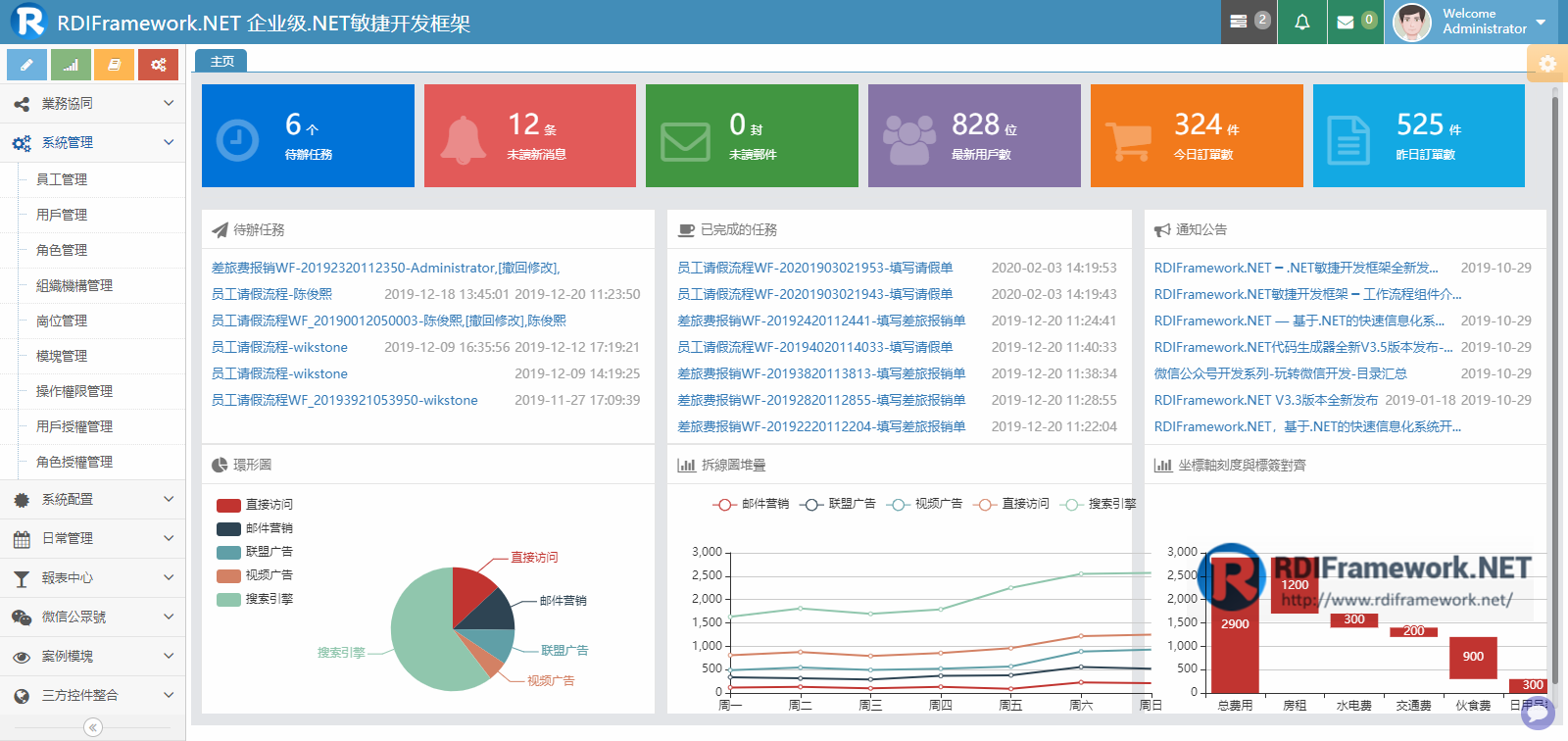Click 搜索引擎 color swatch in pie legend
Viewport: 1568px width, 741px height.
click(228, 599)
